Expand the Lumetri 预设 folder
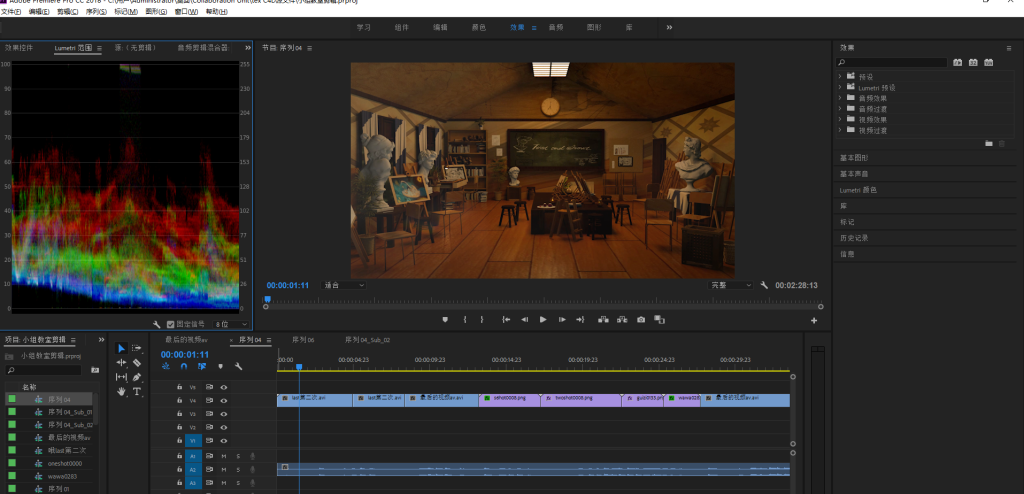Viewport: 1024px width, 494px height. point(840,87)
